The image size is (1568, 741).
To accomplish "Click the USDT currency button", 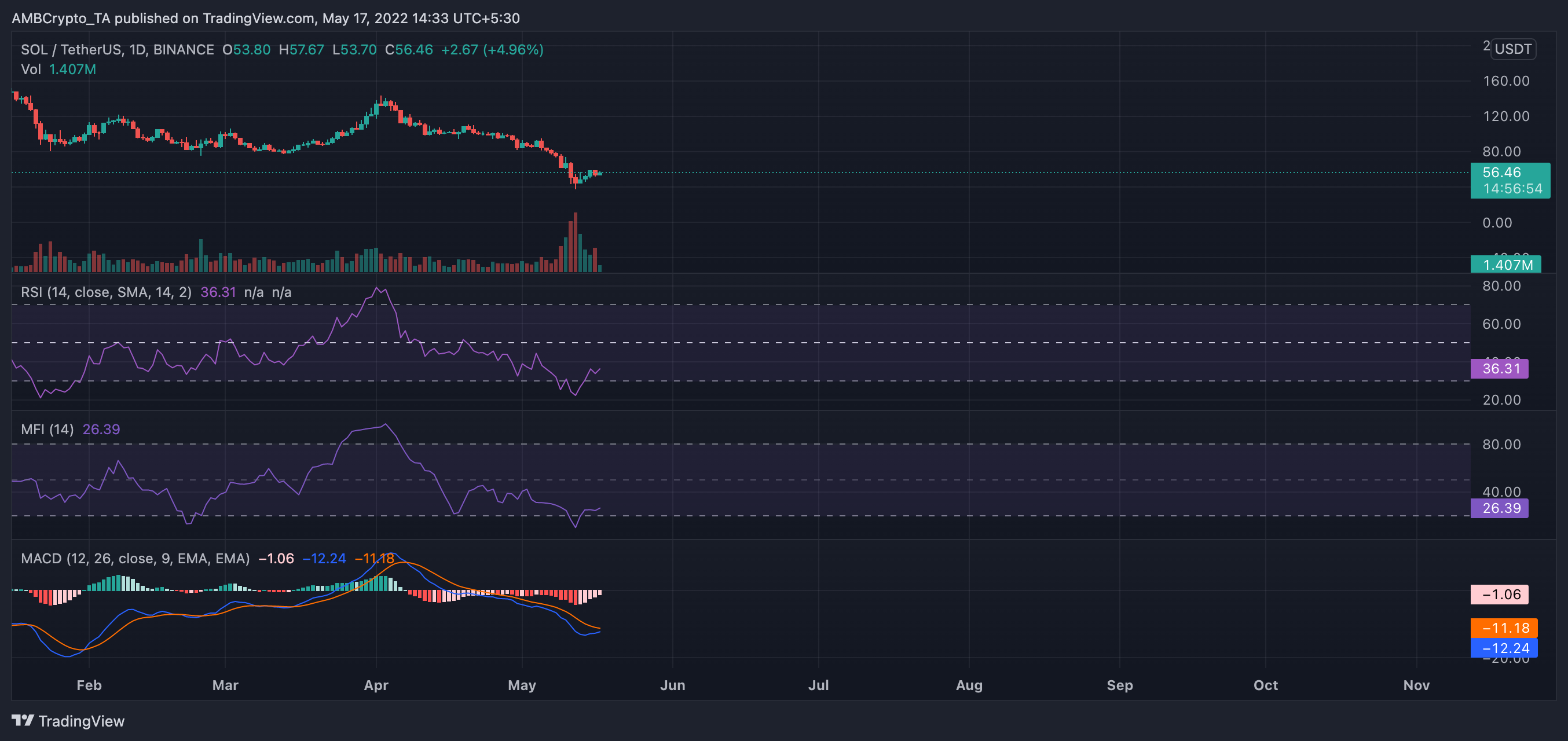I will [1513, 49].
